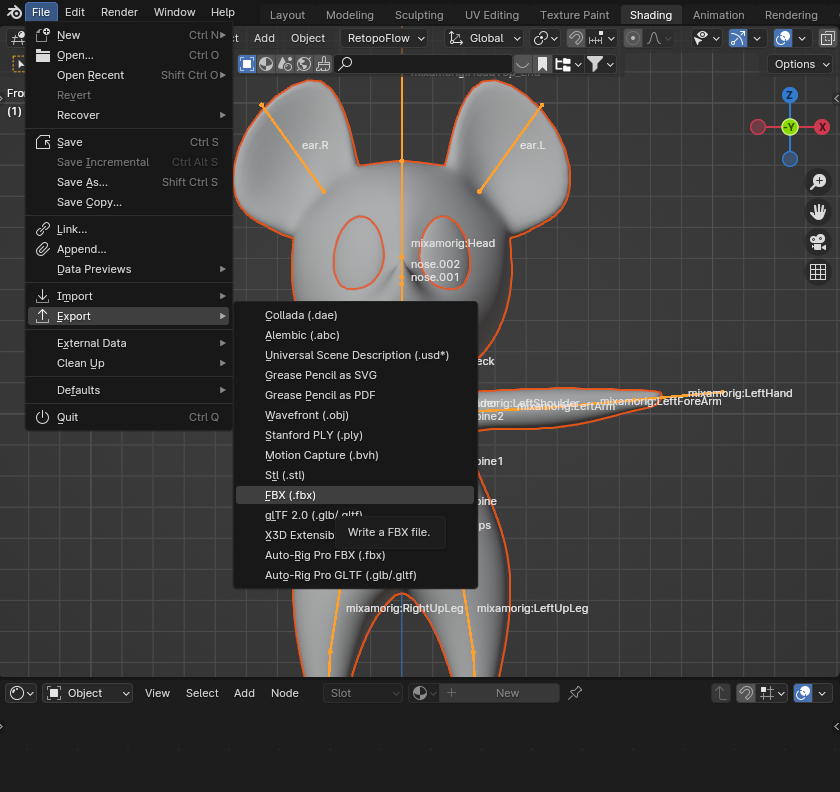The height and width of the screenshot is (792, 840).
Task: Open node snapping options dropdown
Action: (771, 693)
